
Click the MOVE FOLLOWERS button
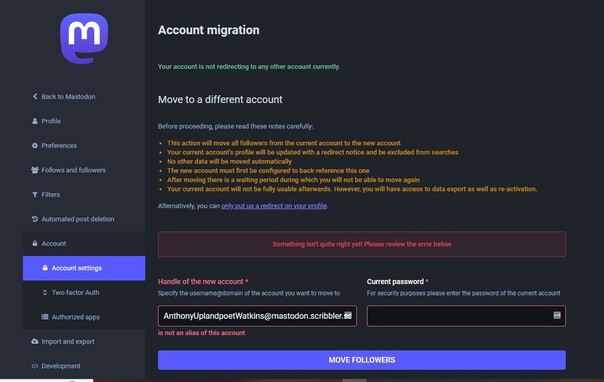coord(362,360)
